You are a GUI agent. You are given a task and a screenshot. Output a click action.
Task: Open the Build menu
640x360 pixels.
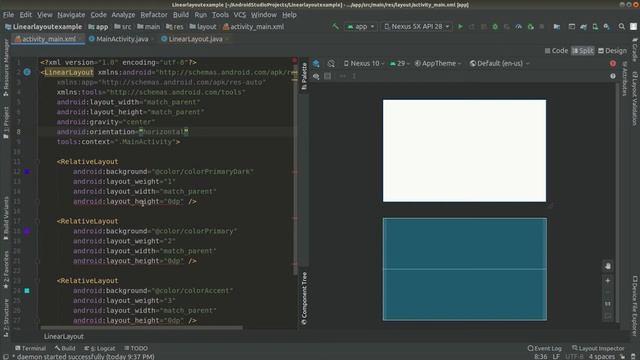point(180,15)
